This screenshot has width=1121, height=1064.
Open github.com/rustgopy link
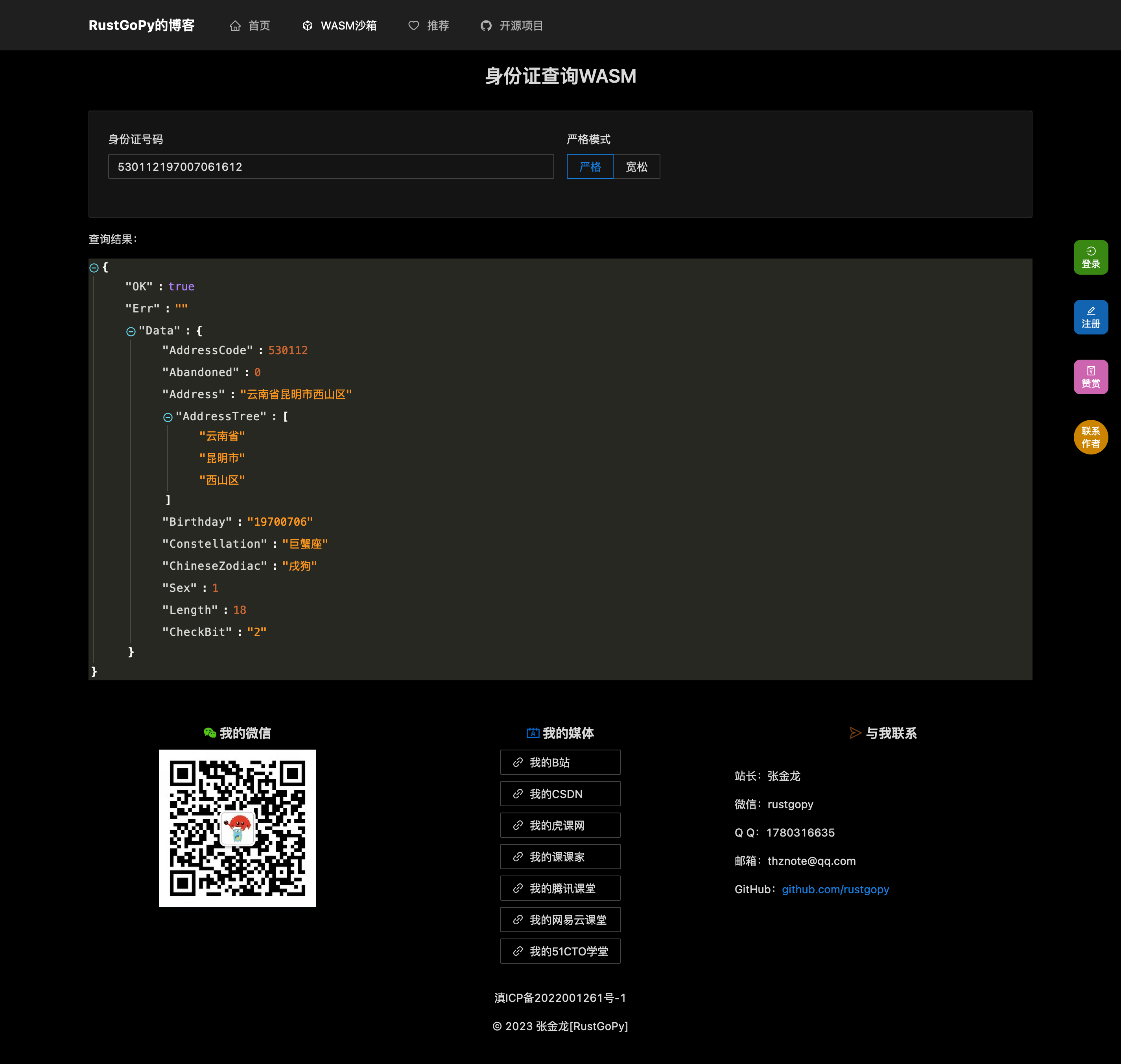[835, 889]
